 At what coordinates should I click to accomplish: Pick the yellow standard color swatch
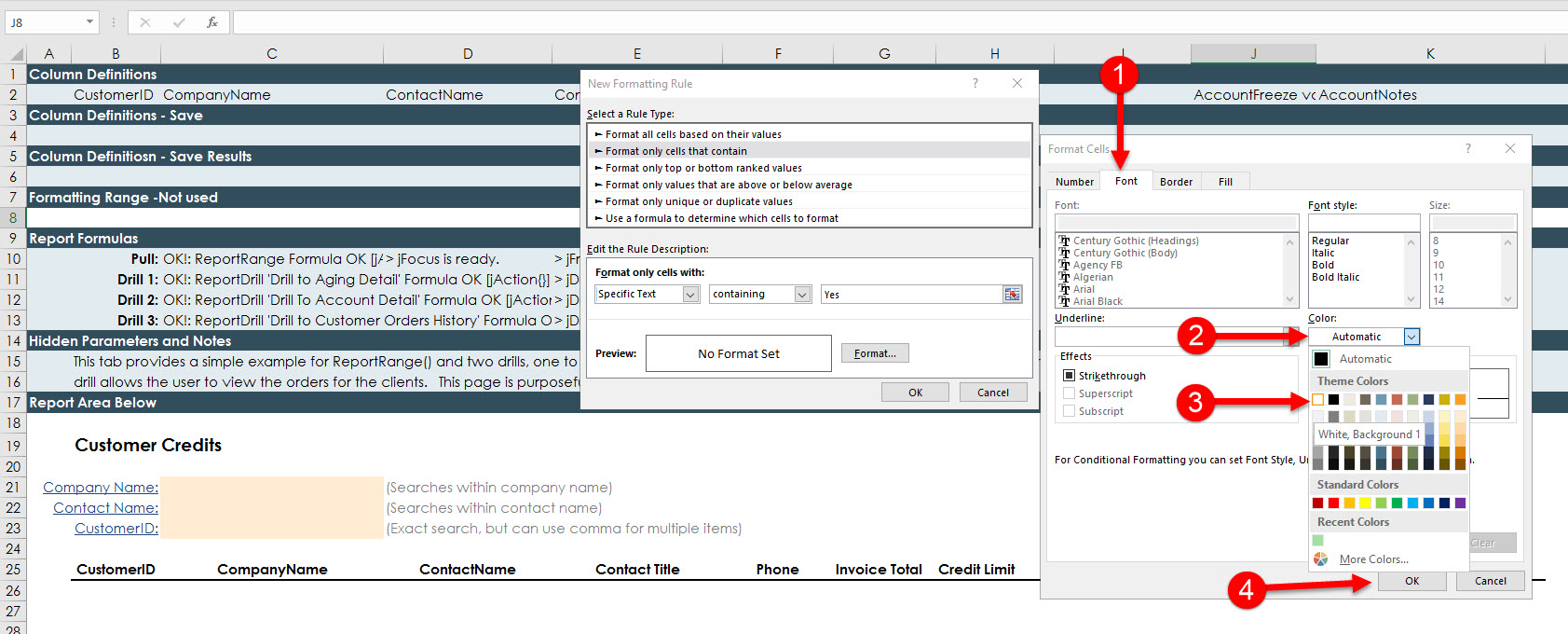point(1365,503)
